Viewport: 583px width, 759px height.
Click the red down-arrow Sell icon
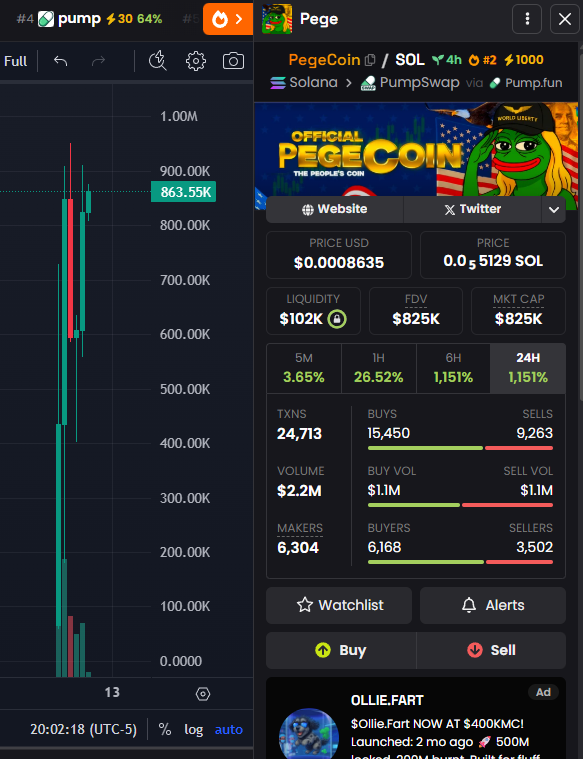tap(475, 650)
